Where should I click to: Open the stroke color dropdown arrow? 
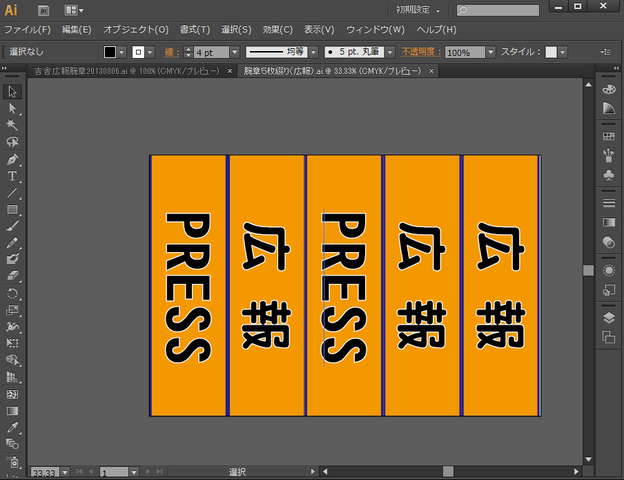[150, 52]
